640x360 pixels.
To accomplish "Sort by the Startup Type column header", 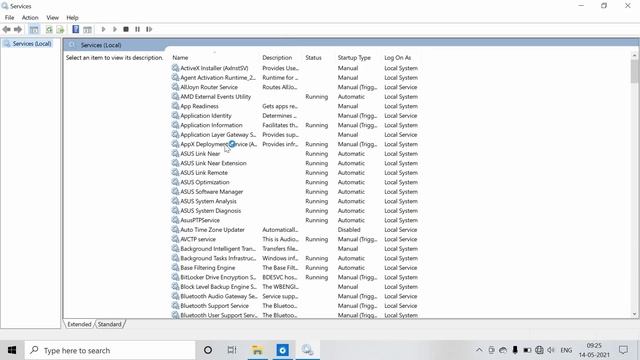I will pos(358,58).
